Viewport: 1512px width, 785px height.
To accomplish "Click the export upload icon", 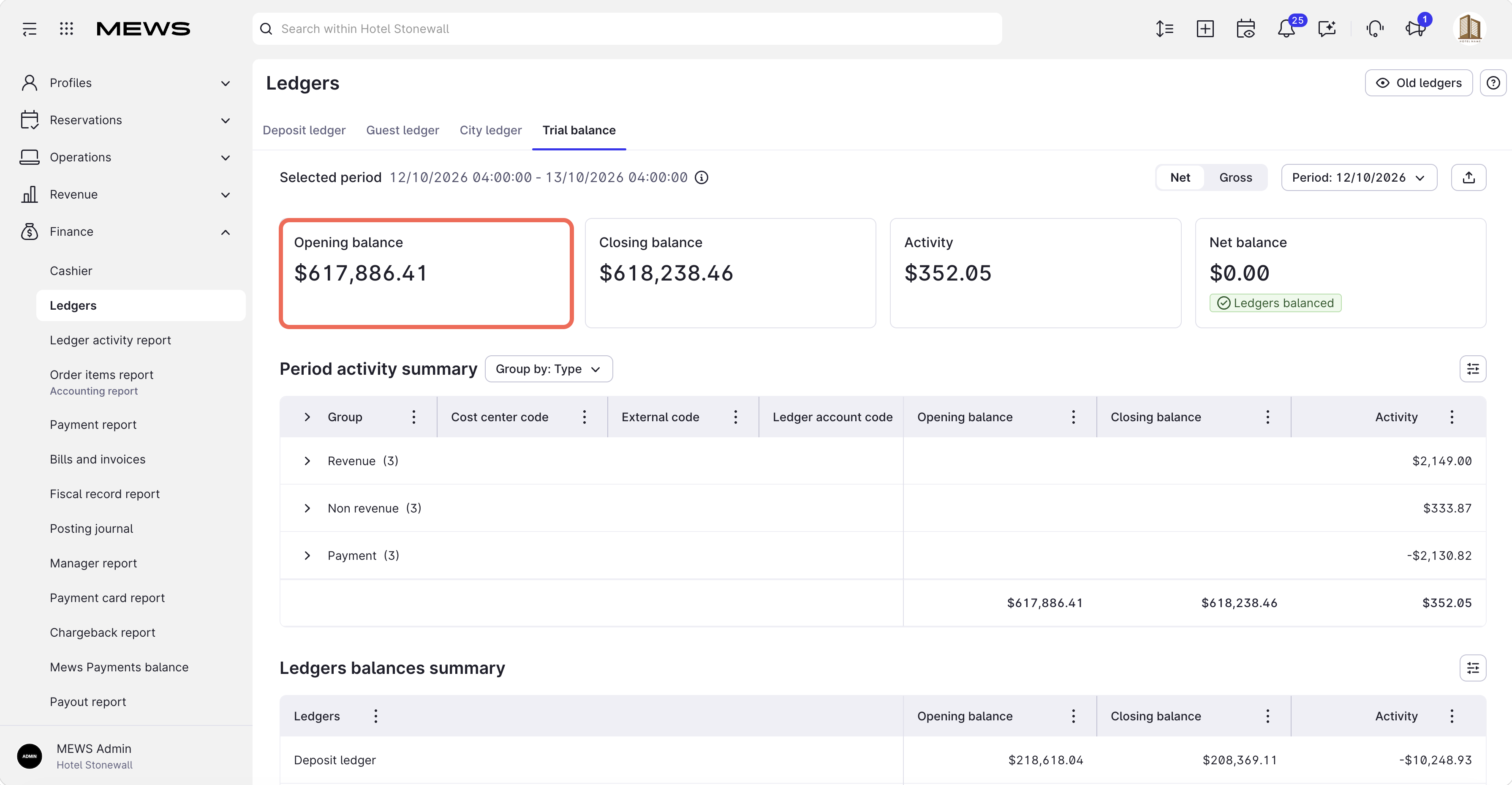I will 1468,177.
